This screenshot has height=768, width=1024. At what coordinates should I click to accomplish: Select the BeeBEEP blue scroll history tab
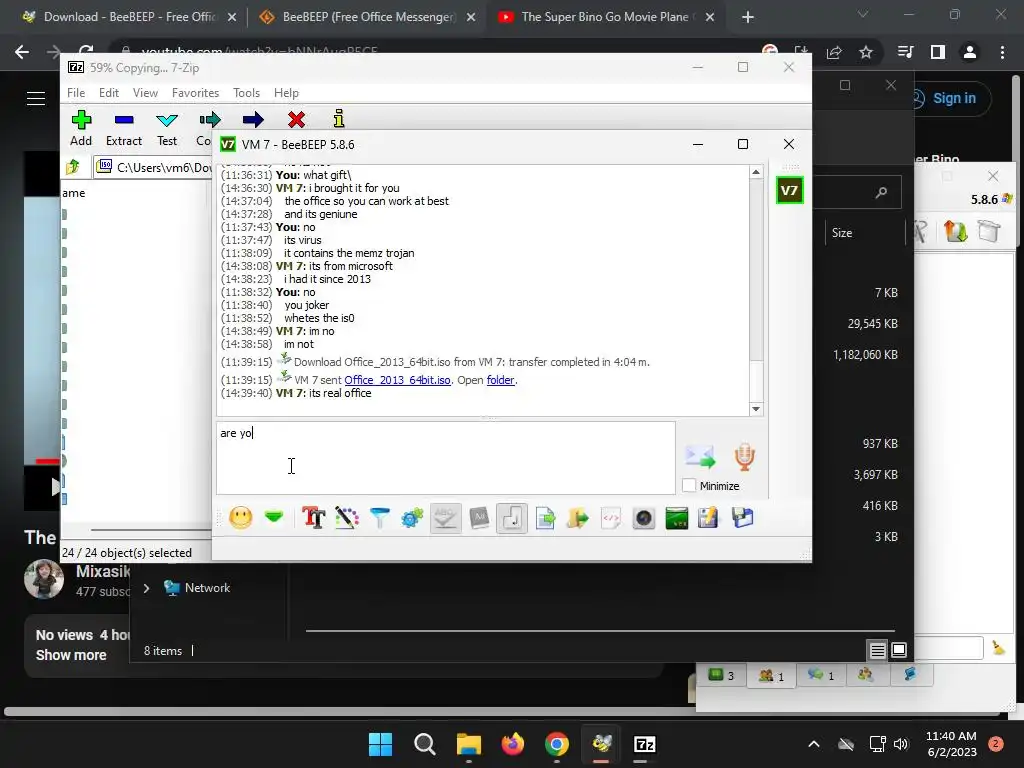pyautogui.click(x=910, y=675)
